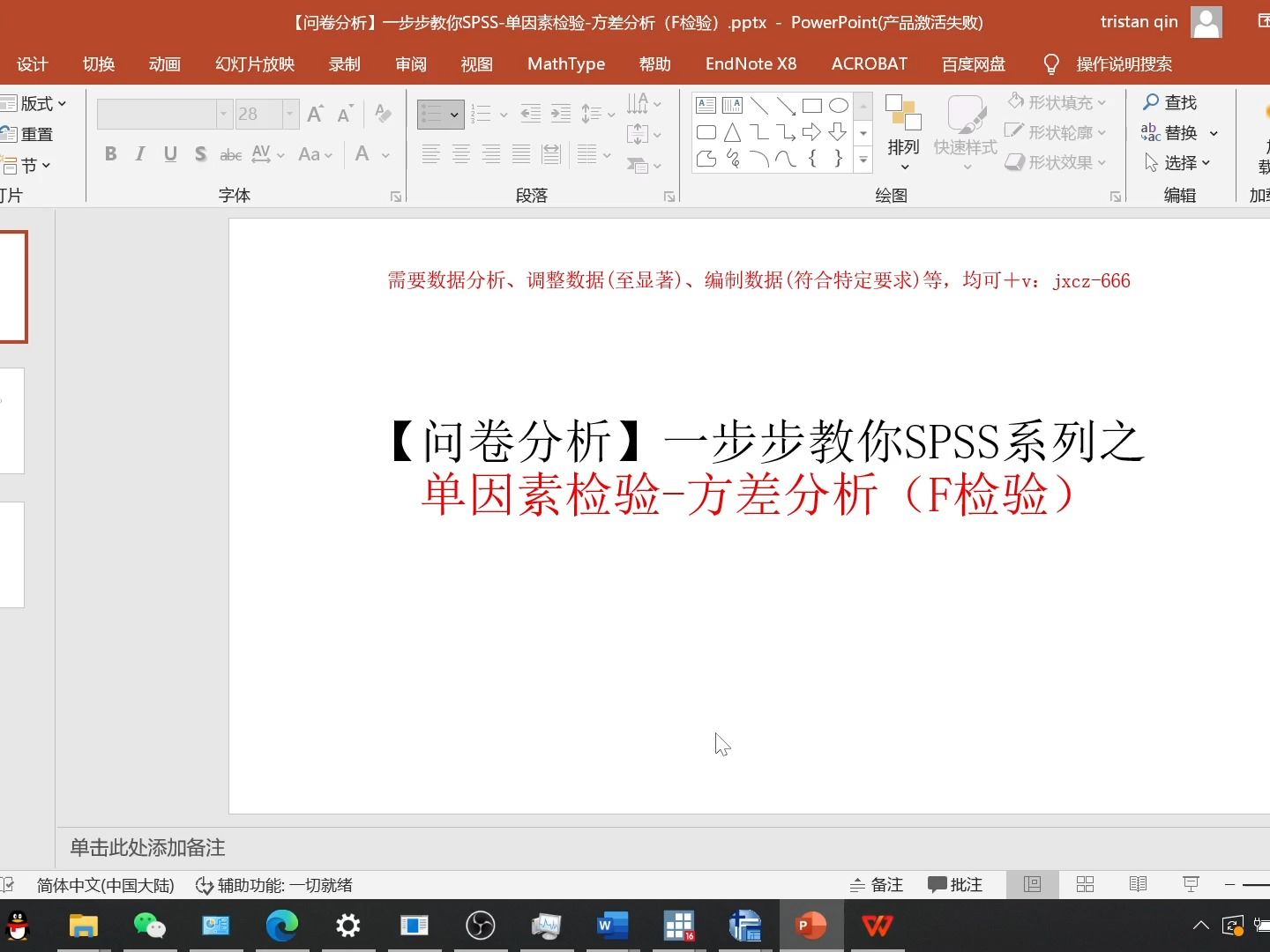Select the vertical text box shape
This screenshot has height=952, width=1270.
(732, 106)
